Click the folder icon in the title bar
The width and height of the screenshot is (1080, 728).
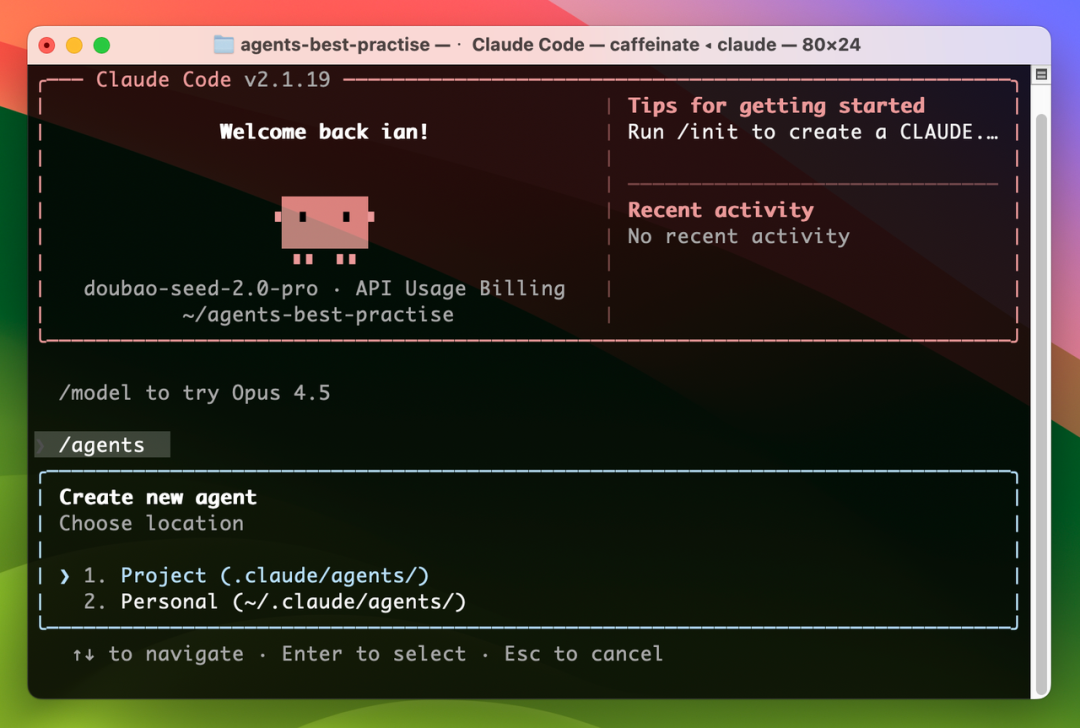click(223, 45)
